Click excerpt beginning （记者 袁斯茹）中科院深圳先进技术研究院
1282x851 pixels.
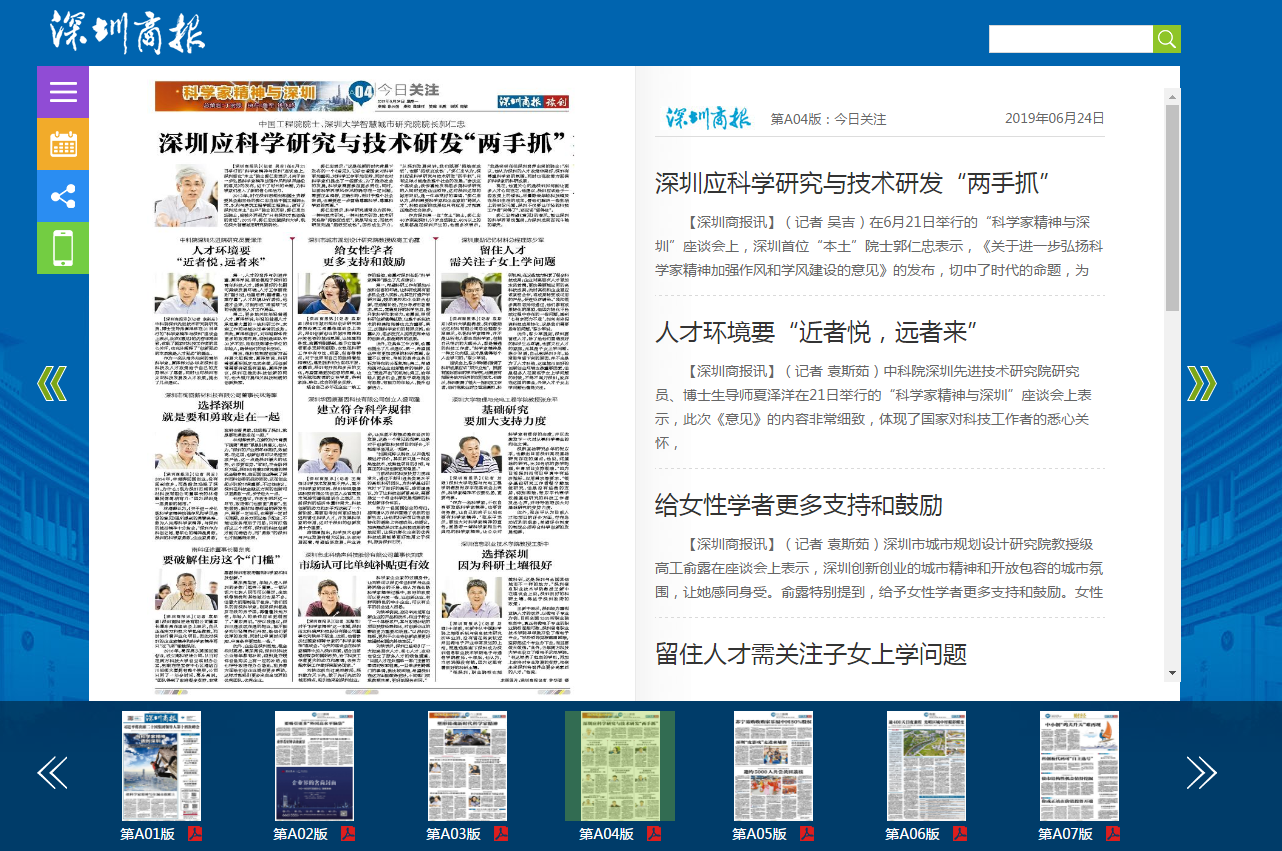pyautogui.click(x=880, y=407)
